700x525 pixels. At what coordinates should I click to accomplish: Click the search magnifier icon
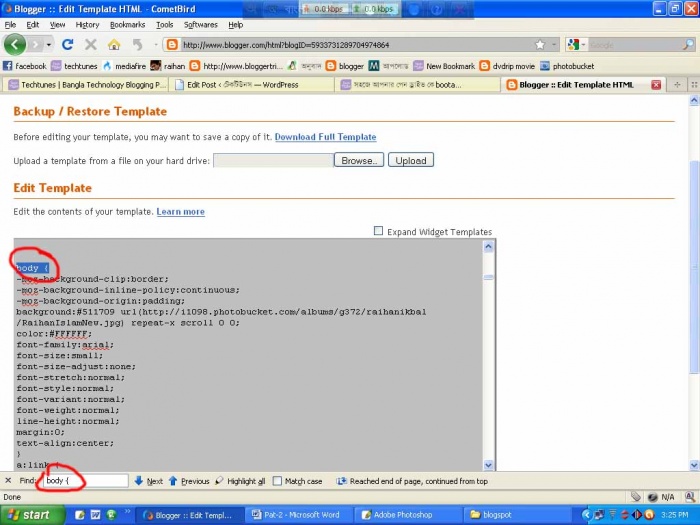coord(688,45)
